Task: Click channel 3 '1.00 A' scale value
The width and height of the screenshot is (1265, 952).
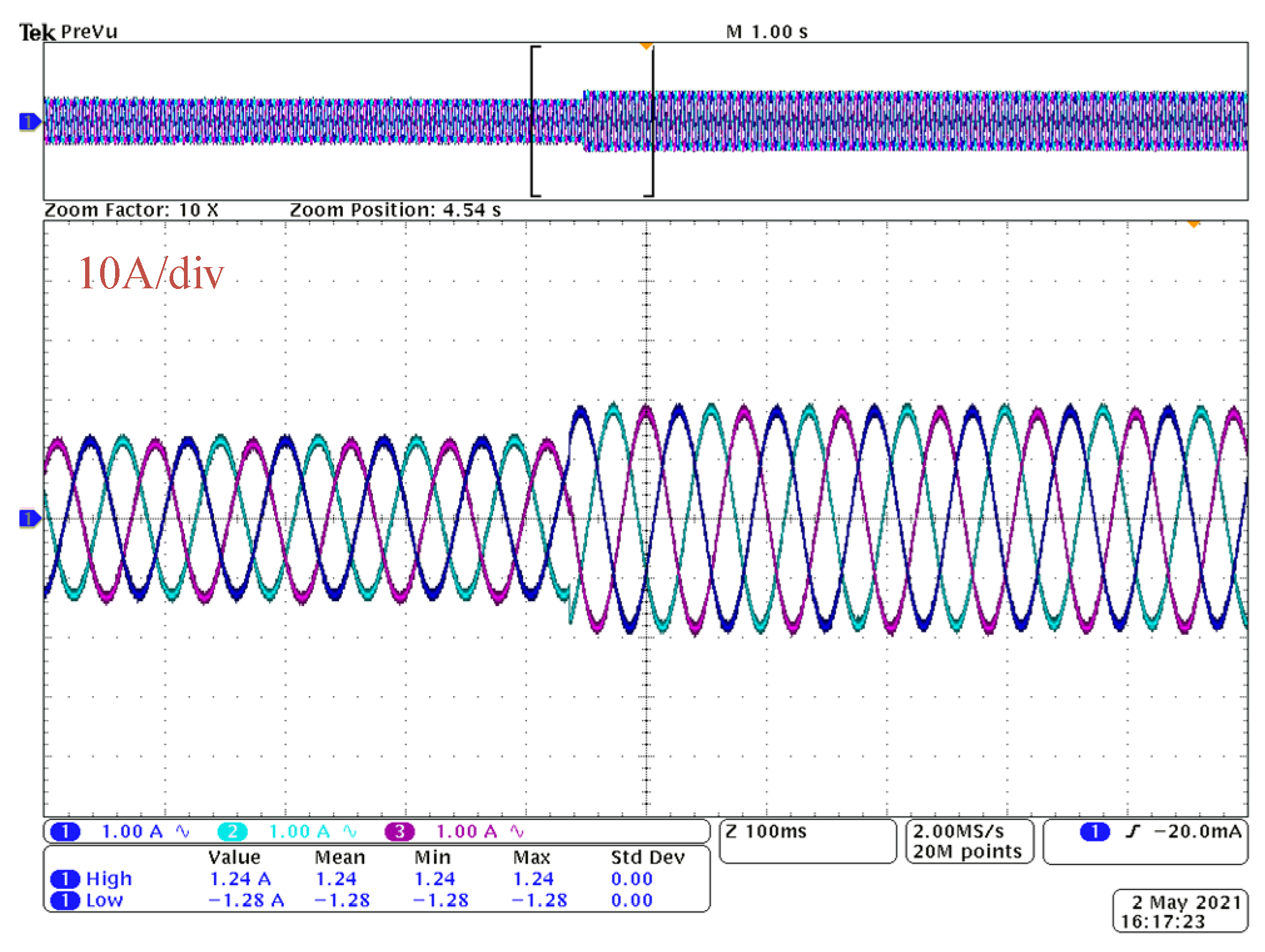Action: tap(466, 832)
